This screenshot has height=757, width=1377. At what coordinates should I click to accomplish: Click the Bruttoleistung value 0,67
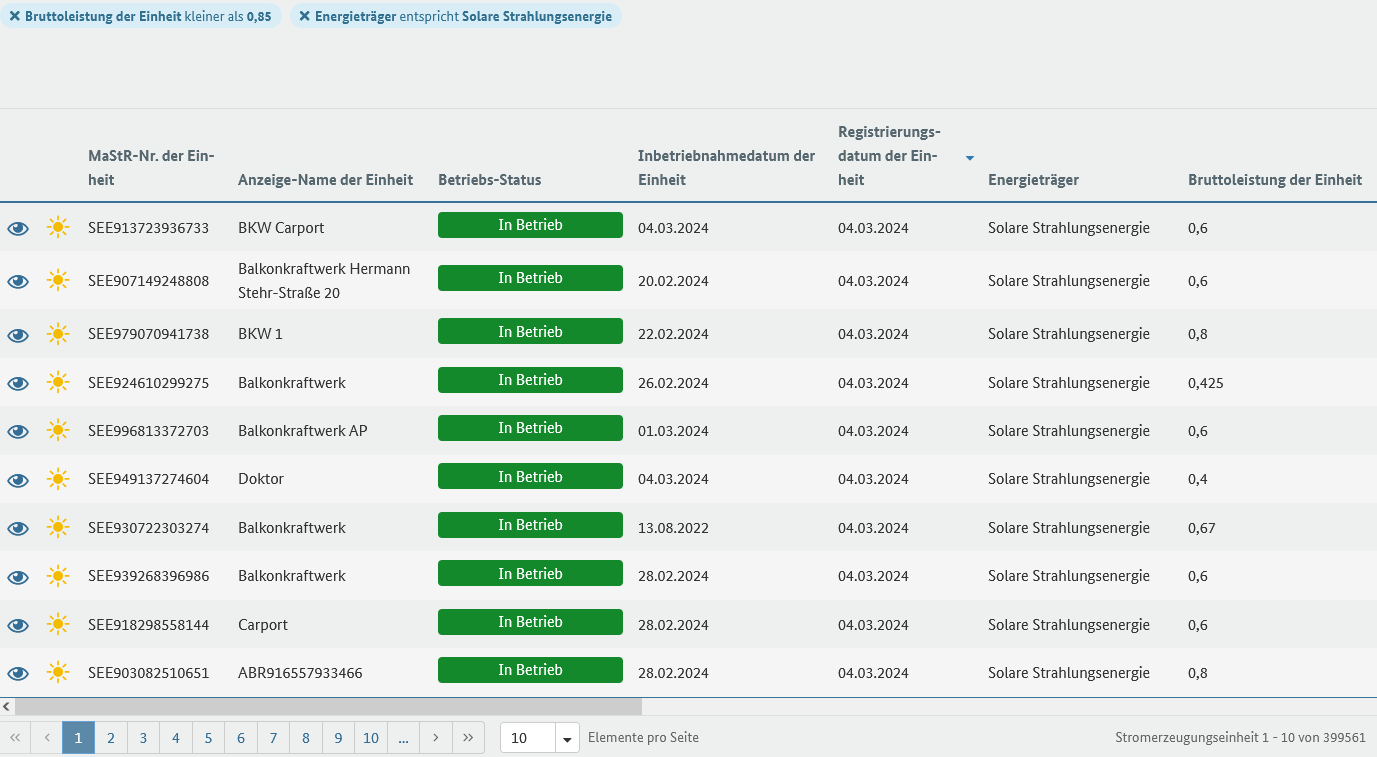click(1202, 528)
